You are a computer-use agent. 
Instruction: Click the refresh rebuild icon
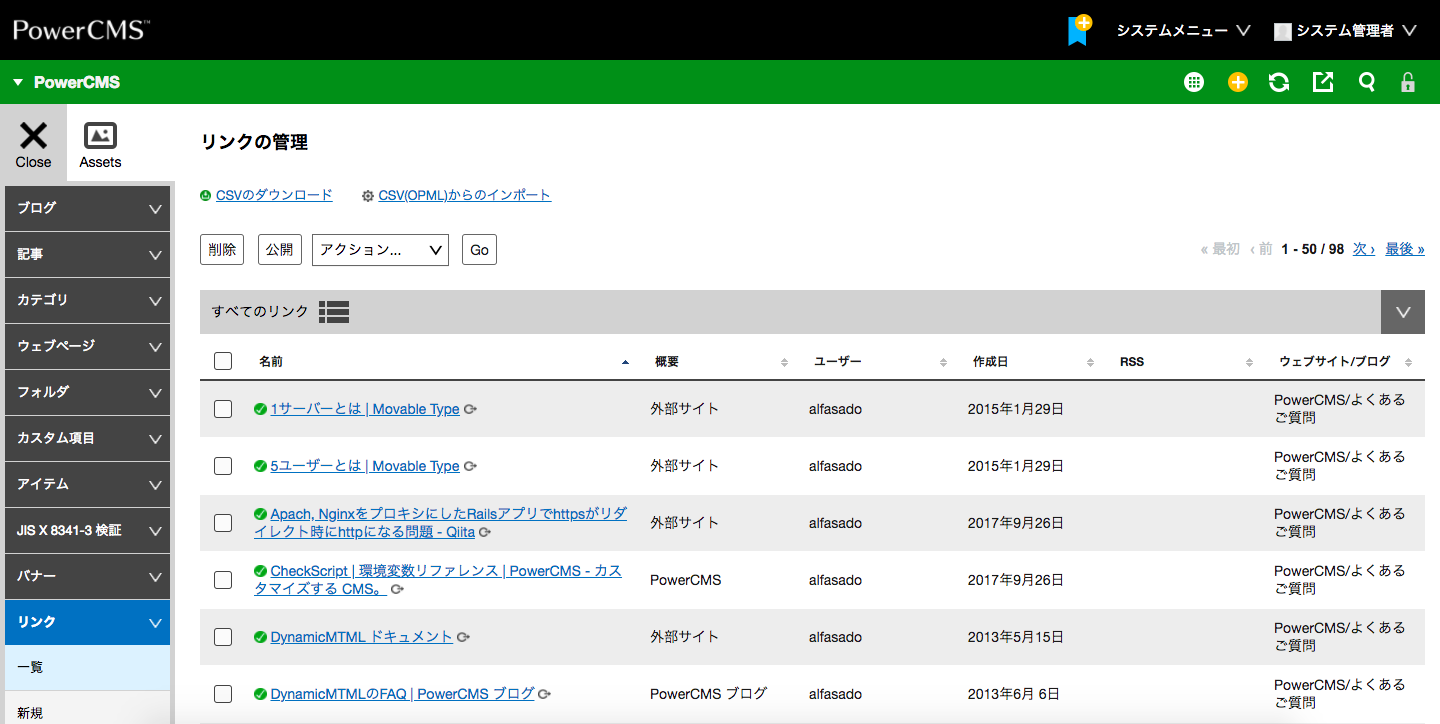(1279, 83)
